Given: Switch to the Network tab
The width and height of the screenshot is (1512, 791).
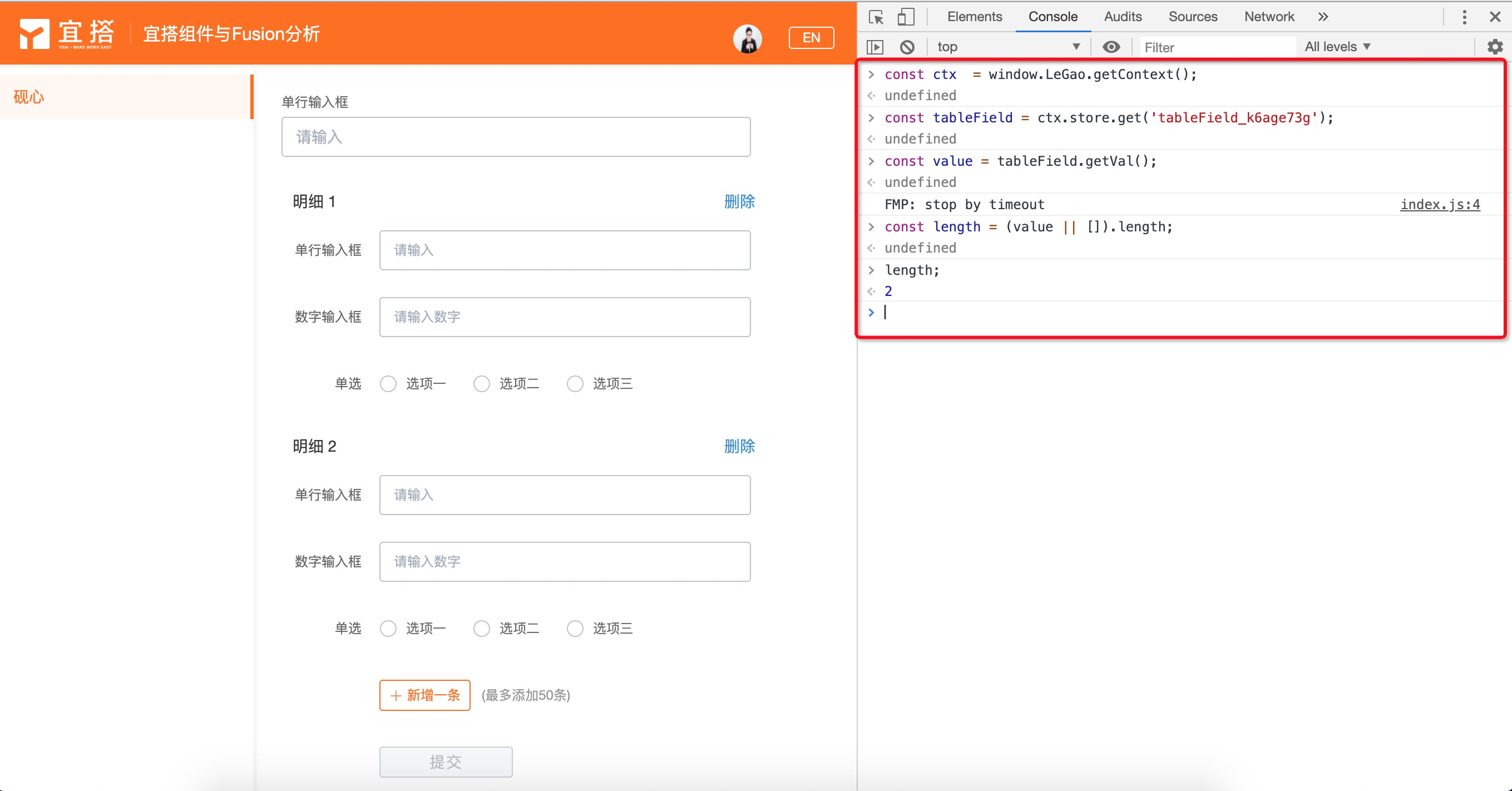Looking at the screenshot, I should coord(1268,17).
